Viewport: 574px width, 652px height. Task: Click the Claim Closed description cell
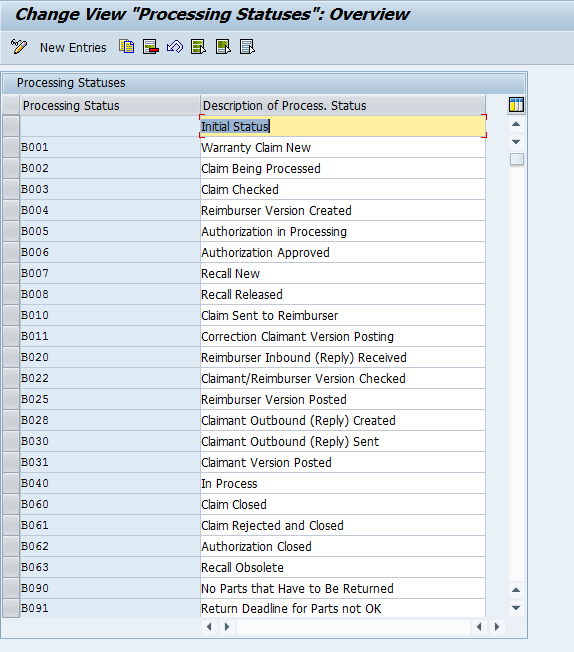[343, 504]
